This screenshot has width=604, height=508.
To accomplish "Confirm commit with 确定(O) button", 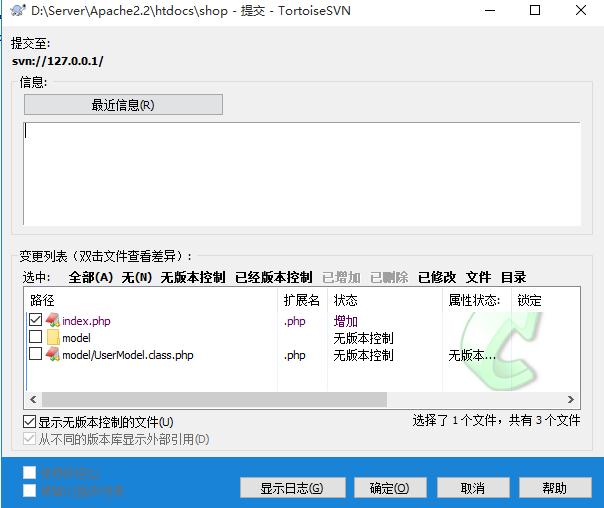I will click(389, 488).
